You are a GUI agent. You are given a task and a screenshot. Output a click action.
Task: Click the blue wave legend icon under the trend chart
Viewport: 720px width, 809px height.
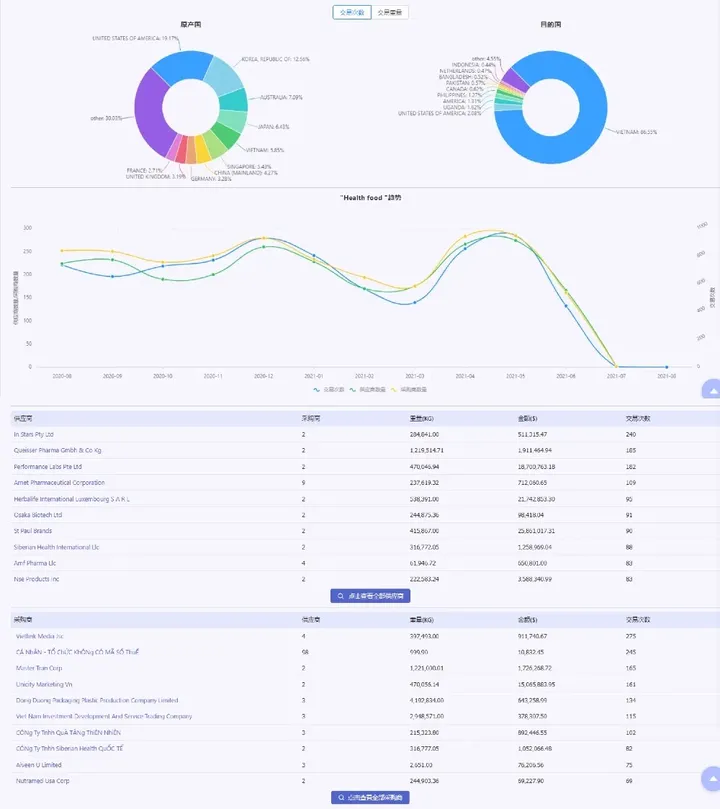316,390
